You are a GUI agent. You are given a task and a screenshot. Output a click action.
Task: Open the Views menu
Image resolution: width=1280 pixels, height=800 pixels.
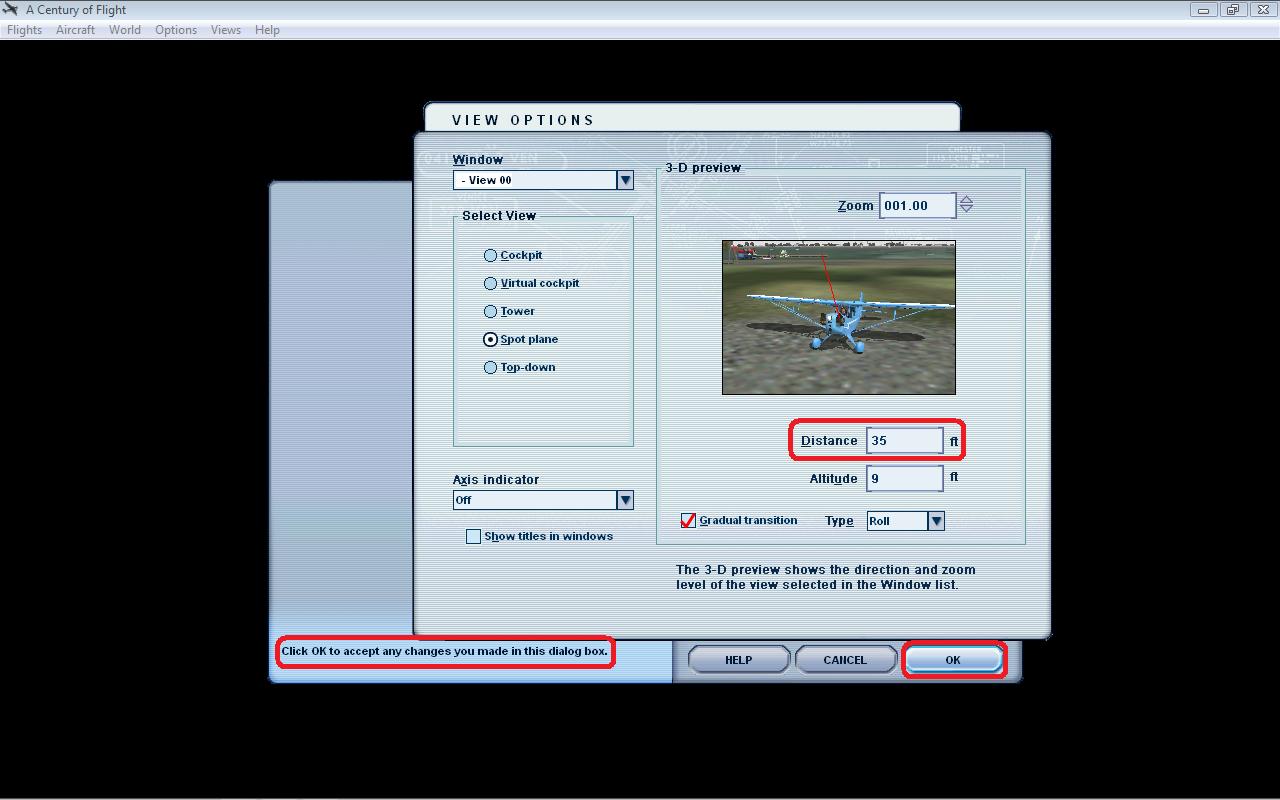click(x=226, y=30)
